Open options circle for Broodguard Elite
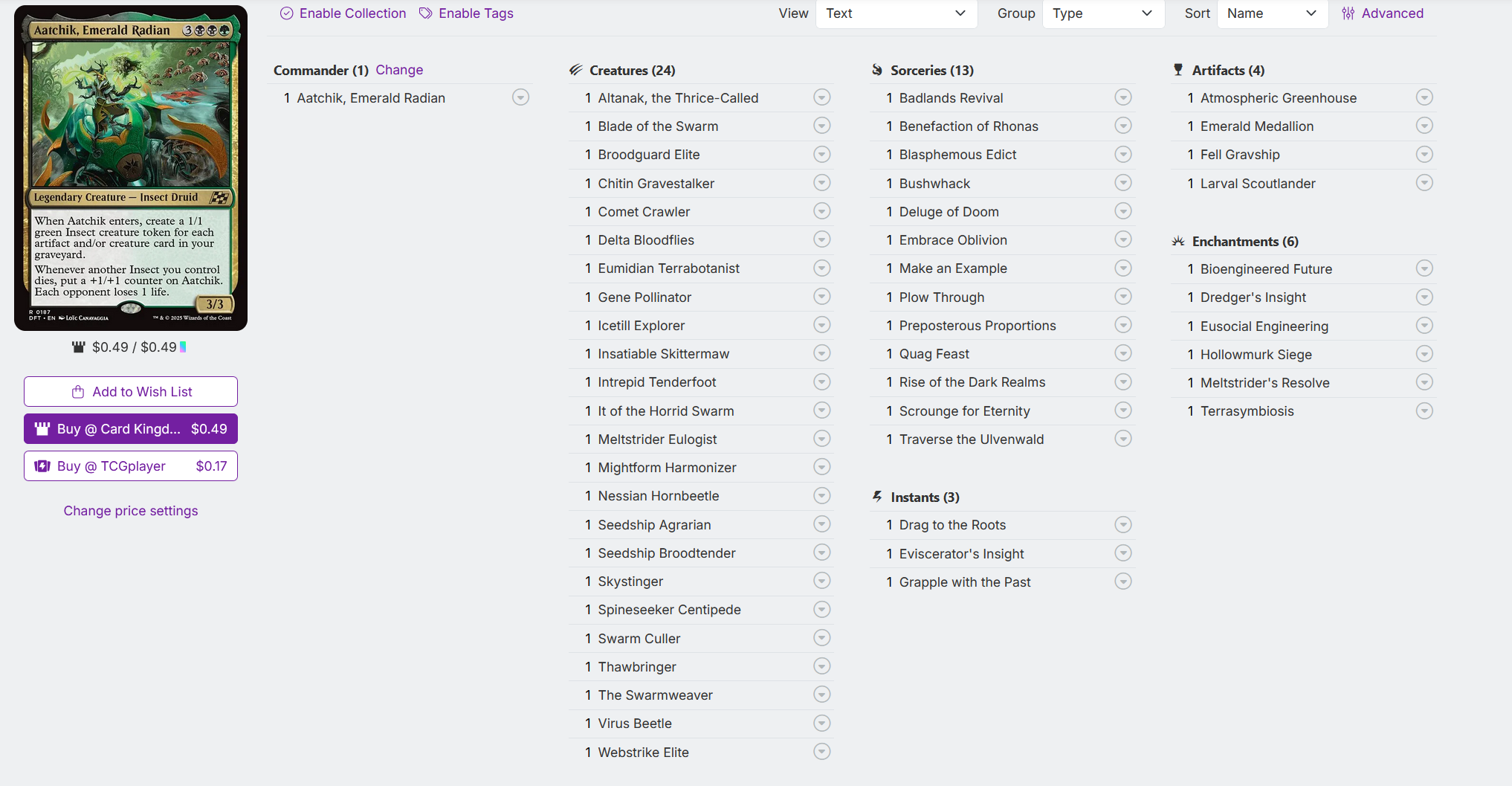Screen dimensions: 1512x786 pos(822,154)
